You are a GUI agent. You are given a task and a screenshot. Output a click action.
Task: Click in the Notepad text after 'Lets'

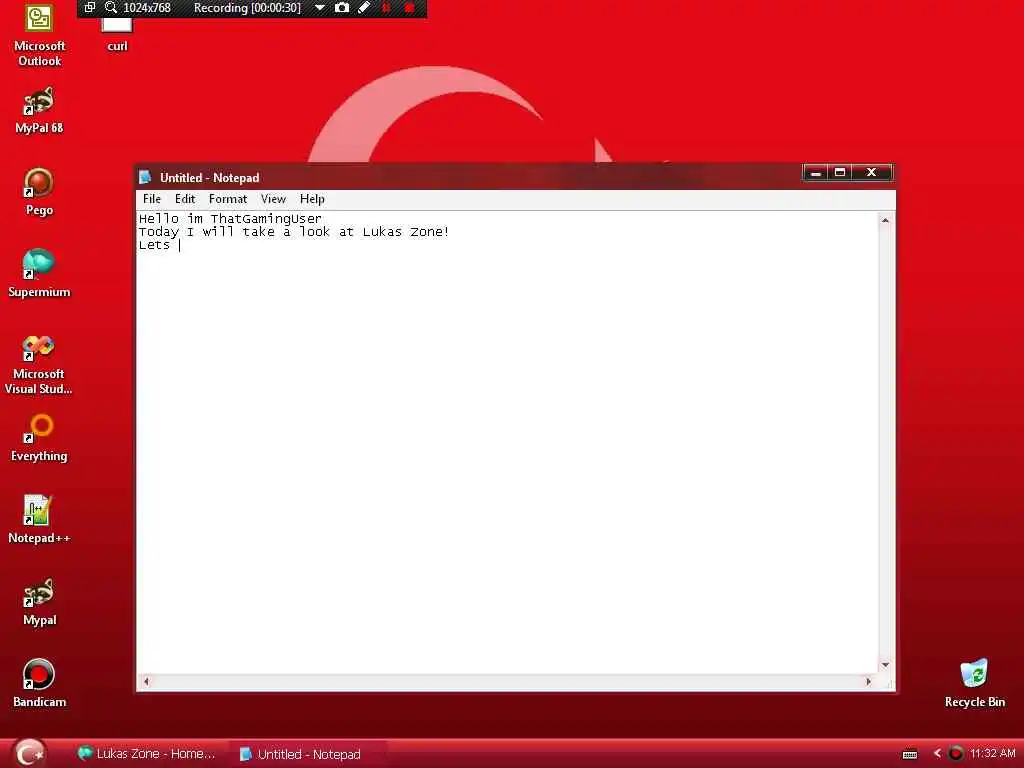coord(179,246)
